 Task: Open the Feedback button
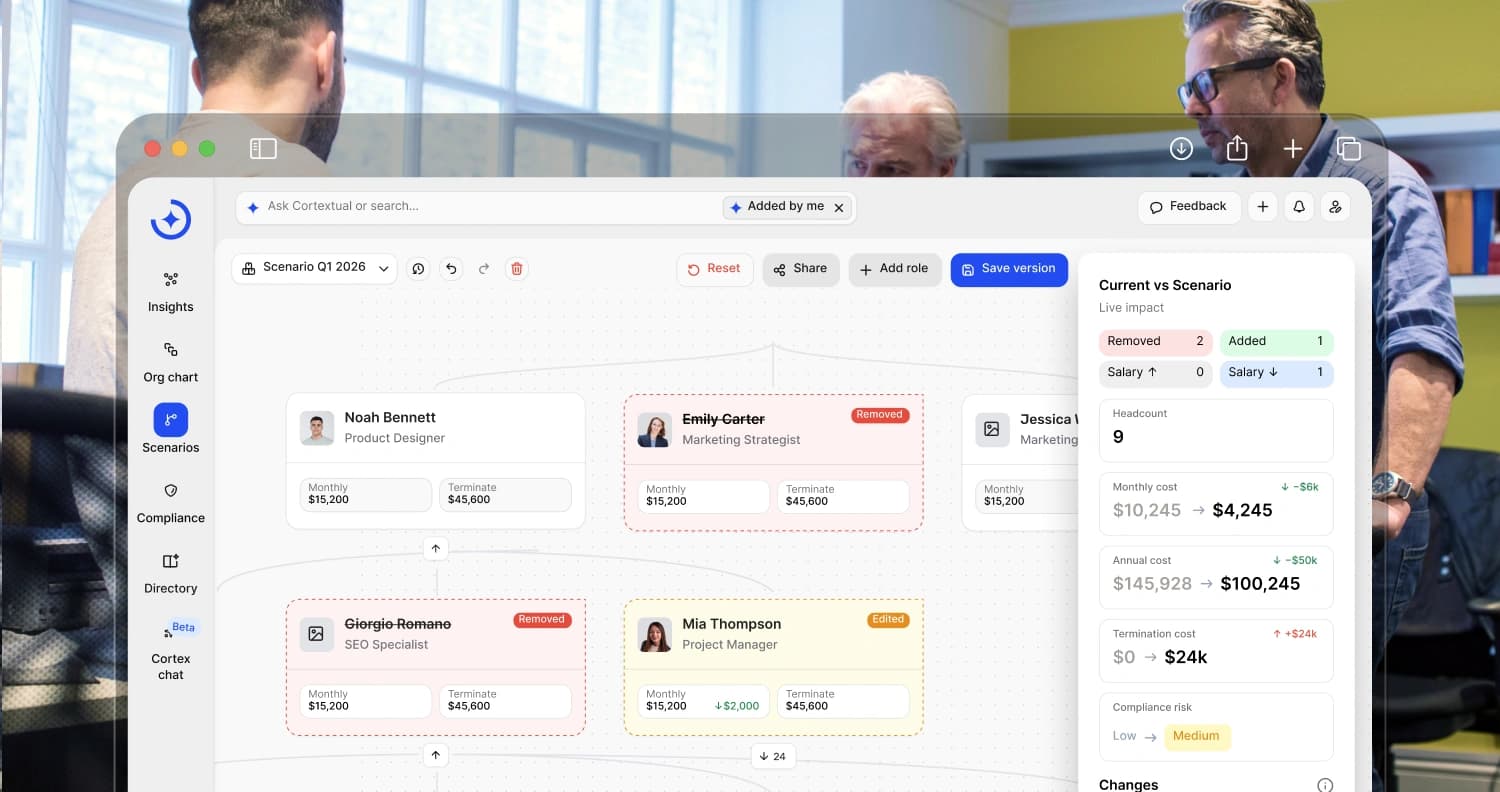(1189, 207)
